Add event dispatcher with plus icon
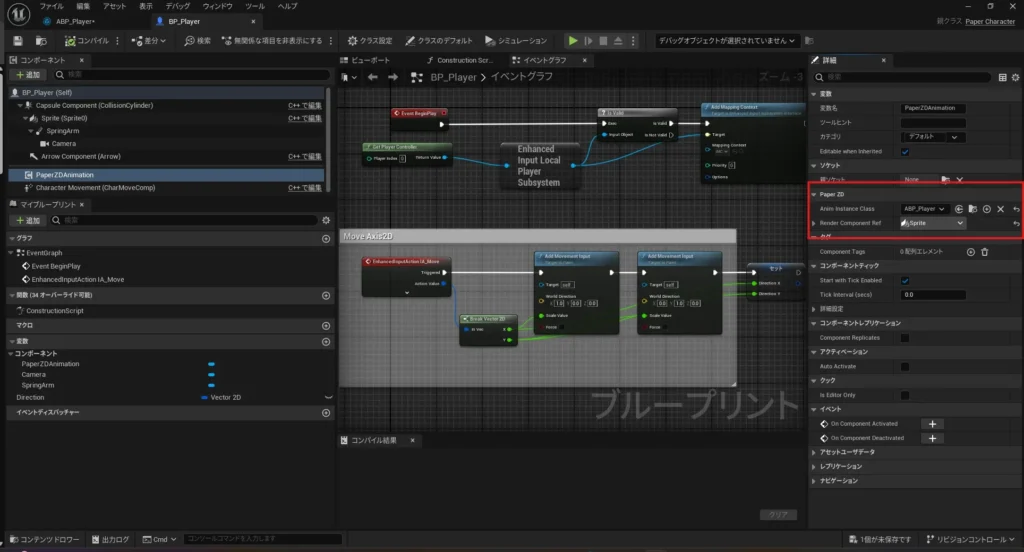The image size is (1024, 552). [326, 413]
